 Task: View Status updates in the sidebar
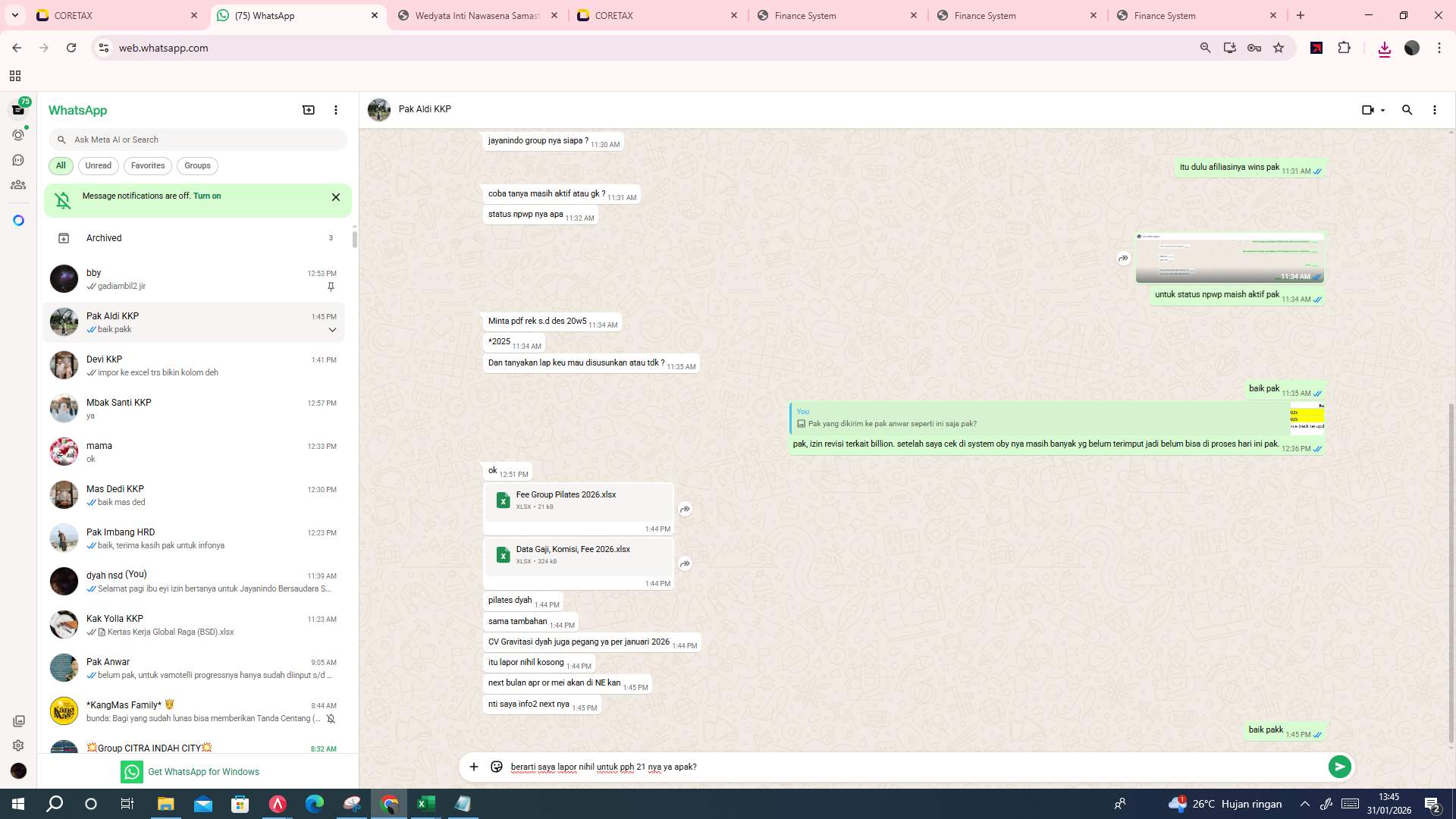pyautogui.click(x=18, y=134)
